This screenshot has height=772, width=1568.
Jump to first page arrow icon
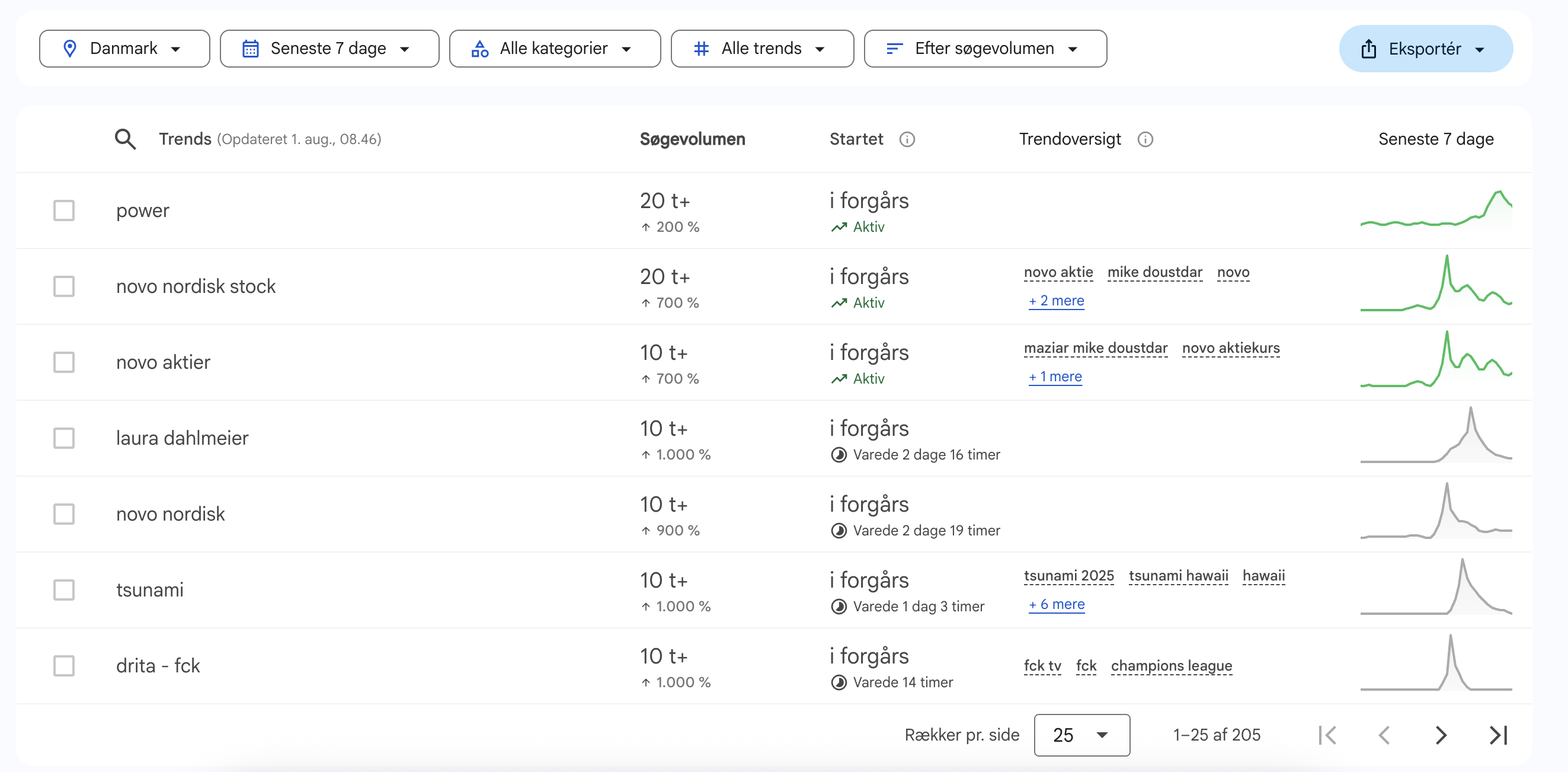click(x=1327, y=735)
